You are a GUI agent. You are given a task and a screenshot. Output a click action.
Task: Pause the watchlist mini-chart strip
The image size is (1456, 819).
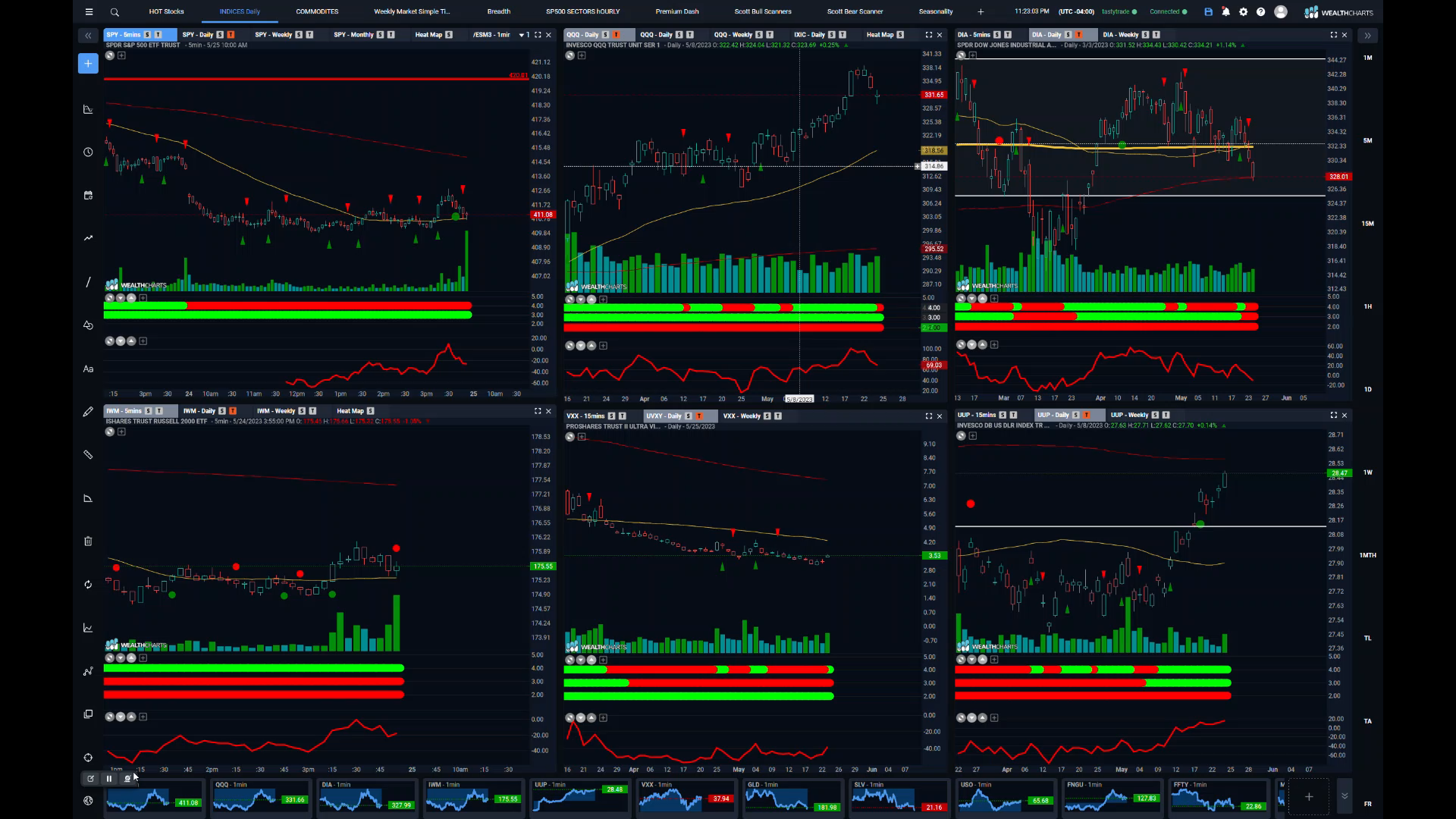pos(109,779)
